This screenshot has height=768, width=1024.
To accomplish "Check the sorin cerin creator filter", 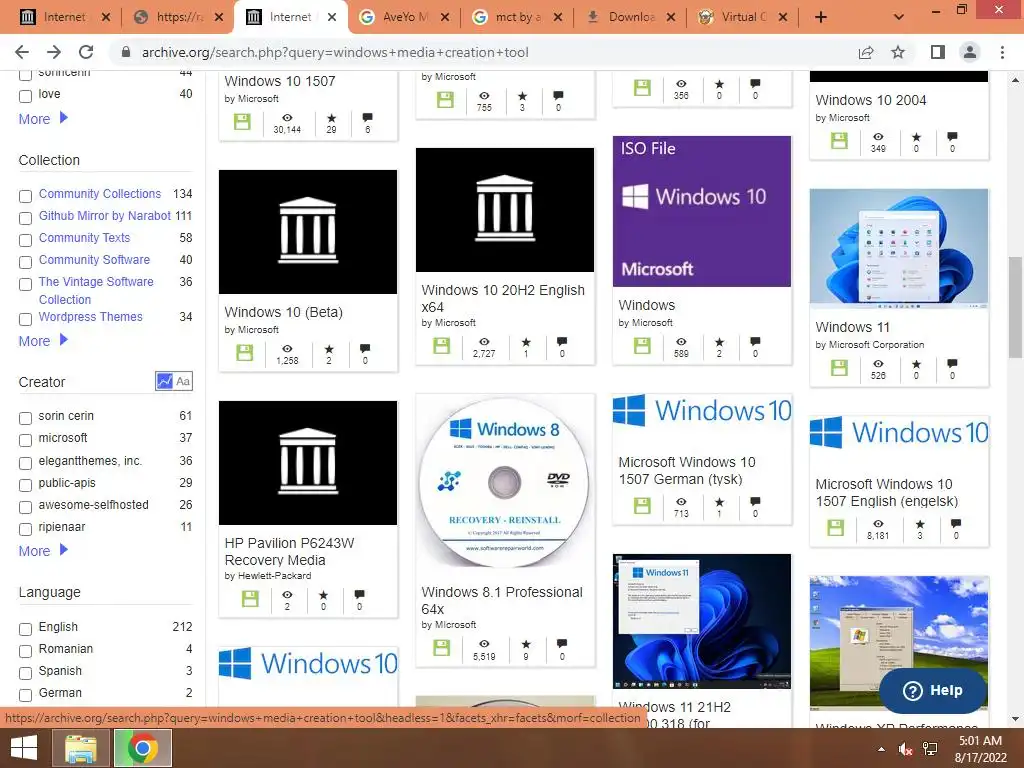I will (x=25, y=418).
